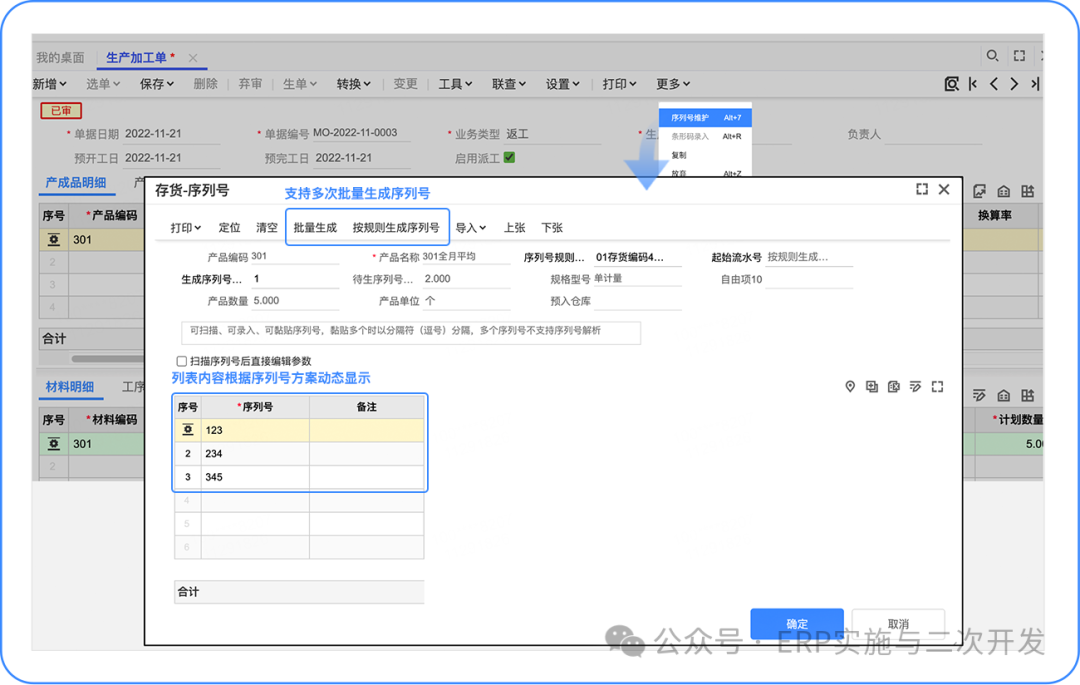Maximize the 存货-序列号 dialog
The height and width of the screenshot is (685, 1080).
coord(922,189)
